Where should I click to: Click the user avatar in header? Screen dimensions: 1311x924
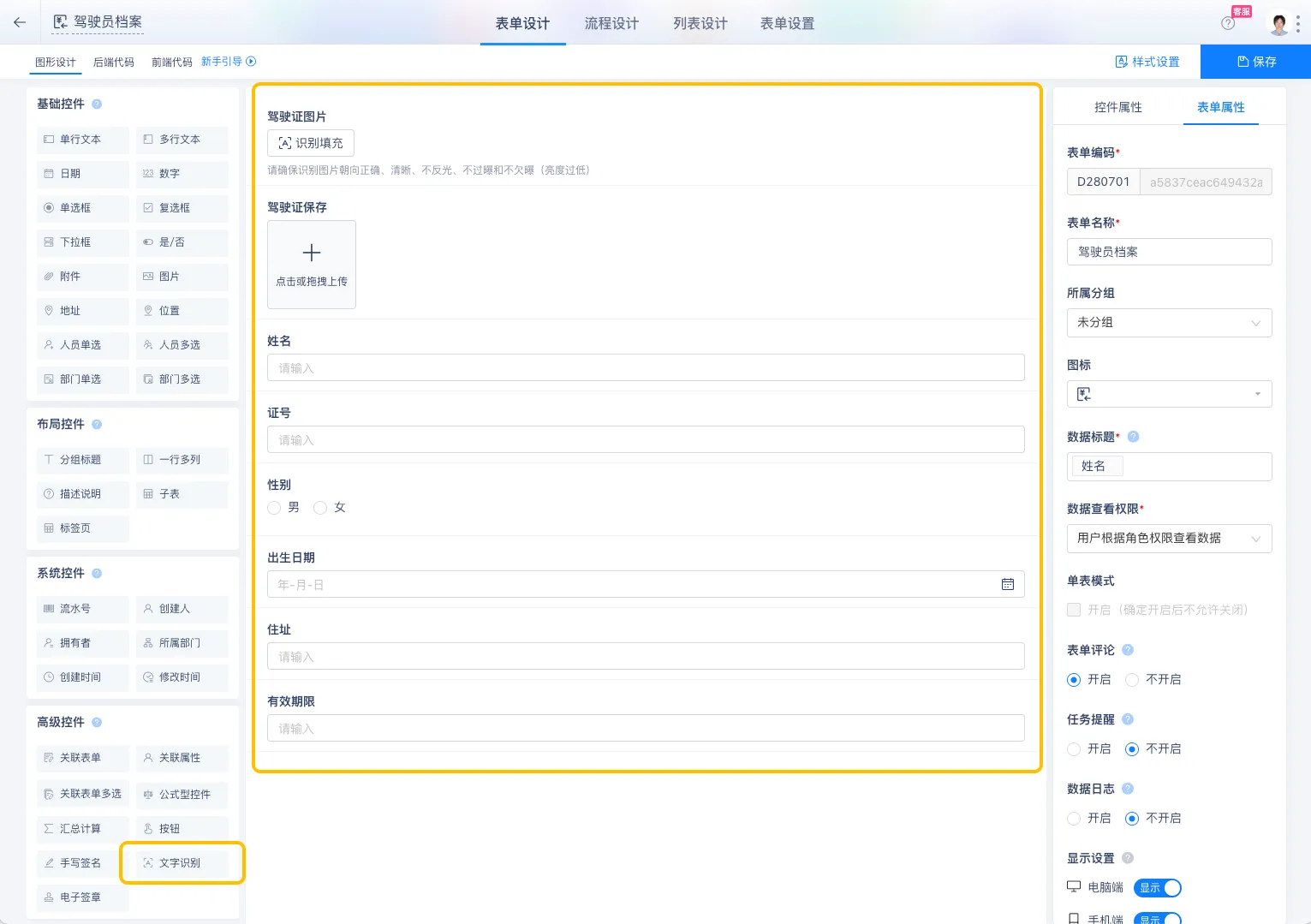[1279, 23]
